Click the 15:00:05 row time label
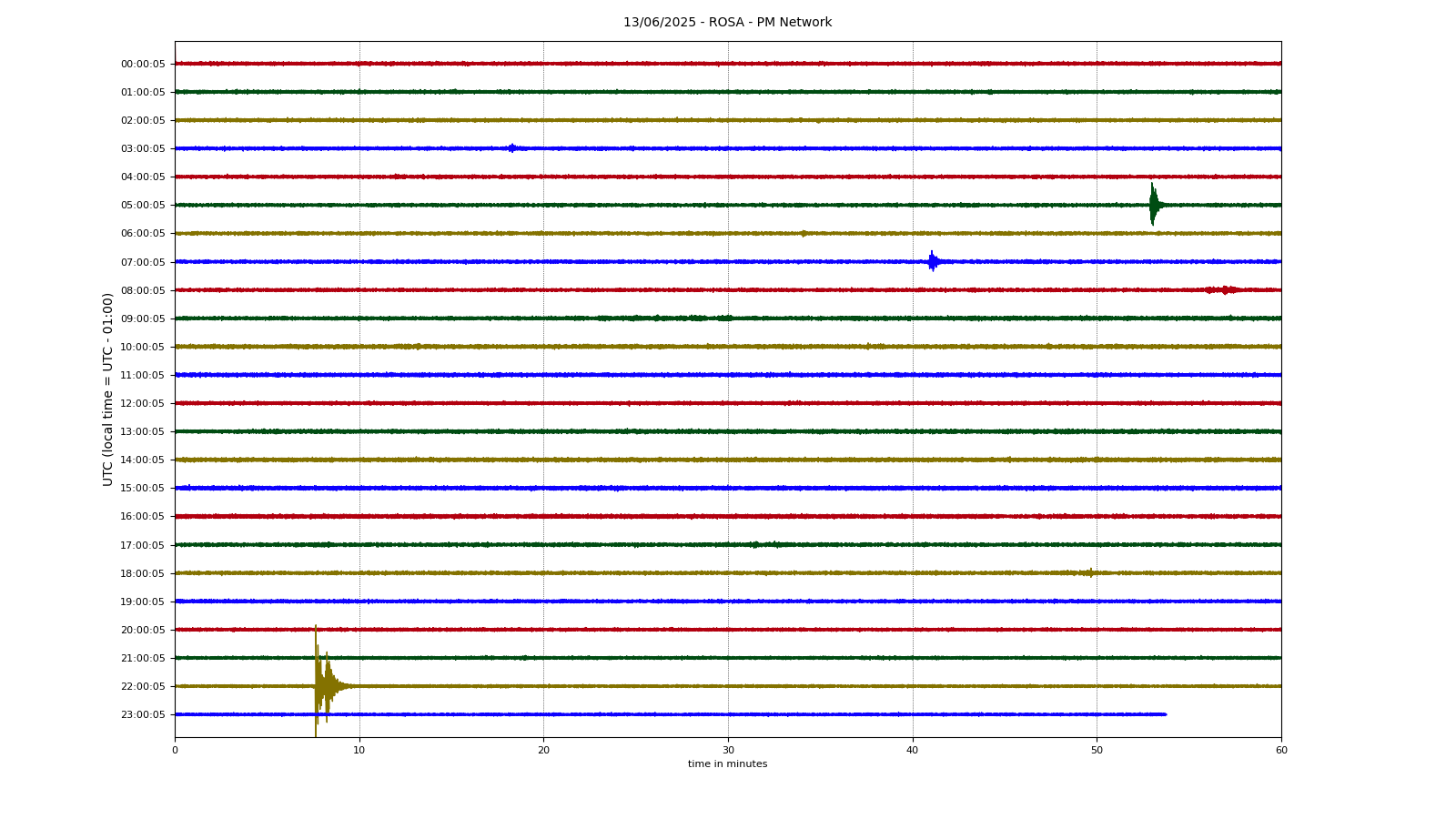 coord(143,489)
